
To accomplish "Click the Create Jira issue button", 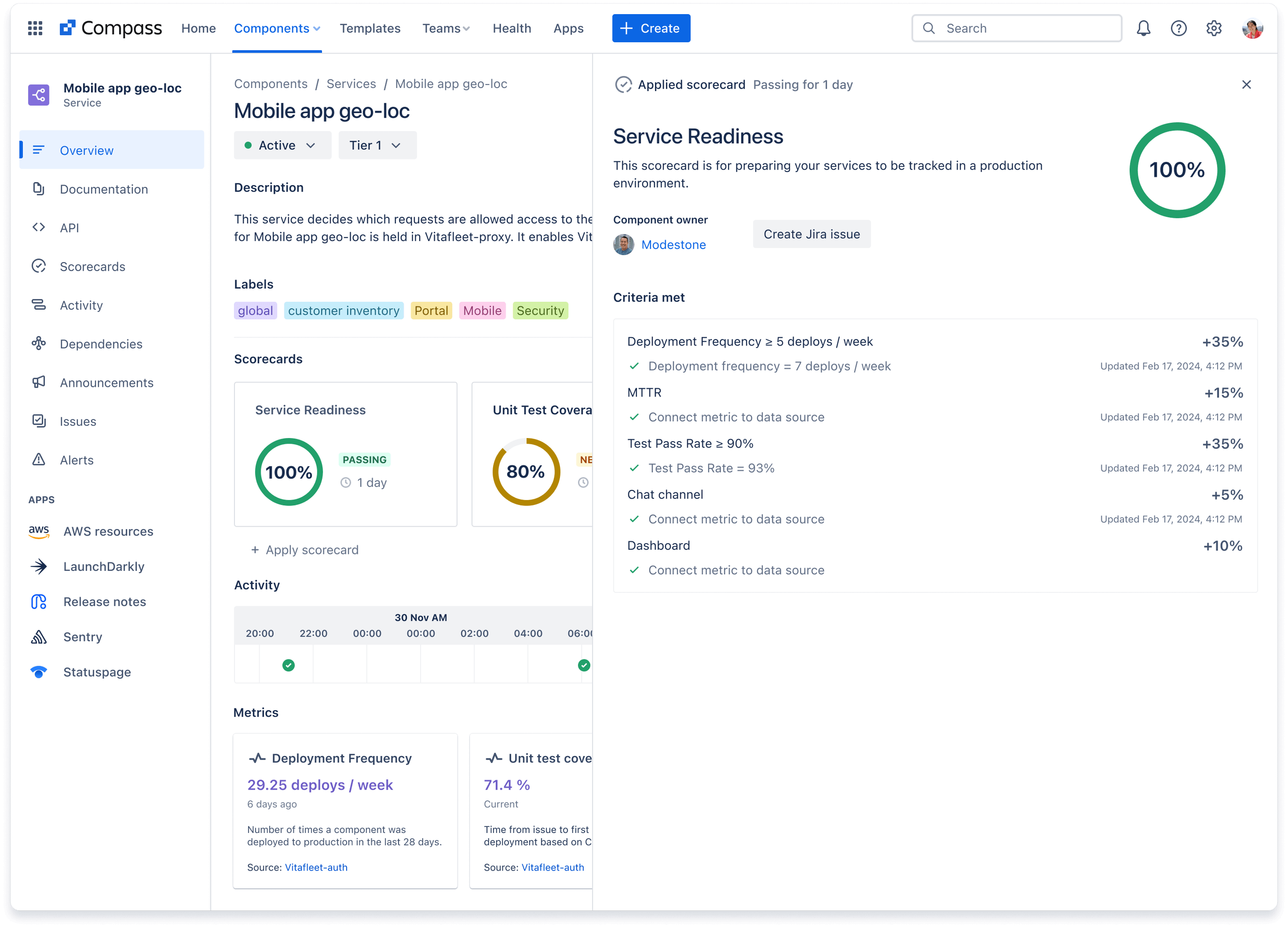I will pos(812,233).
